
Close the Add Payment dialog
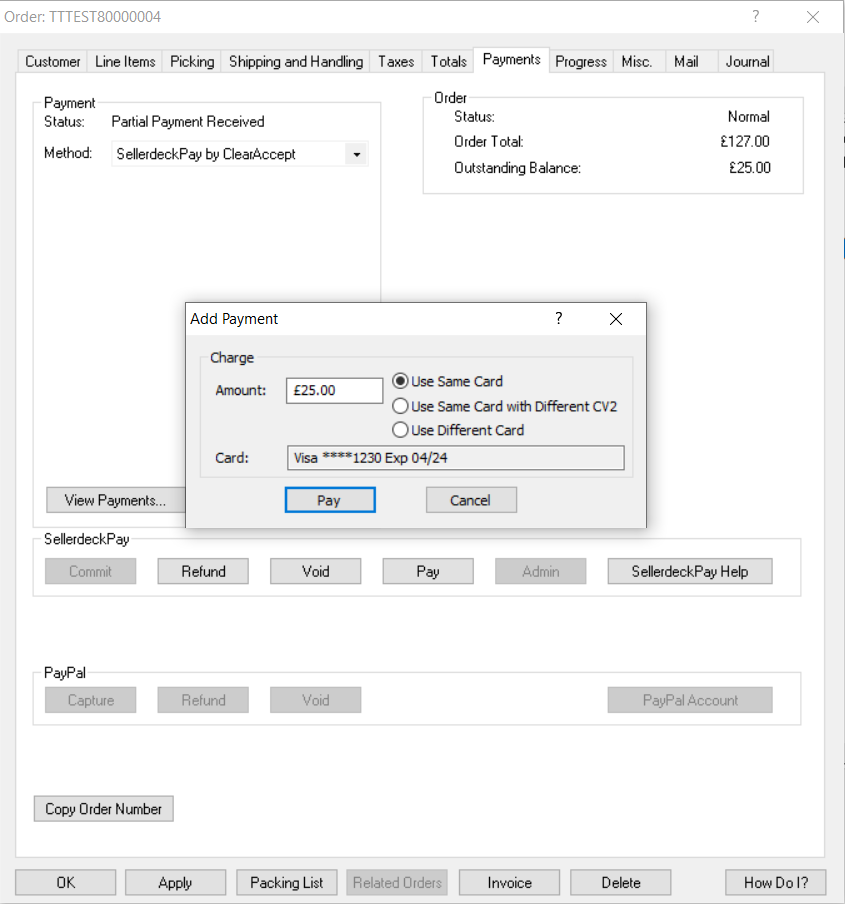point(616,319)
